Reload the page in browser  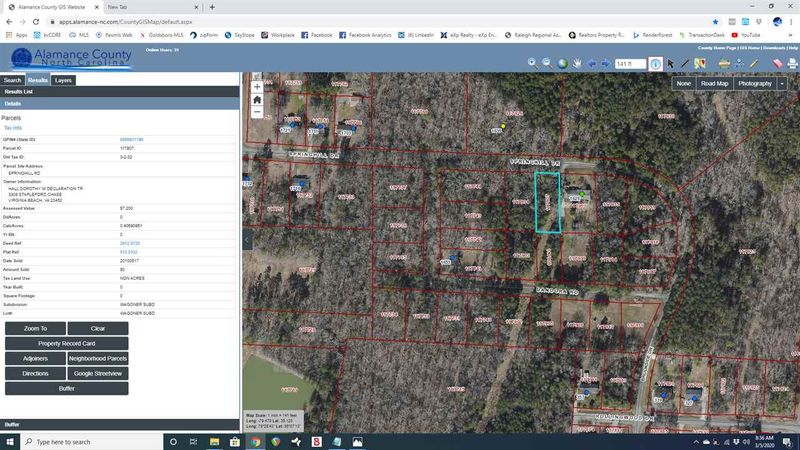[36, 22]
